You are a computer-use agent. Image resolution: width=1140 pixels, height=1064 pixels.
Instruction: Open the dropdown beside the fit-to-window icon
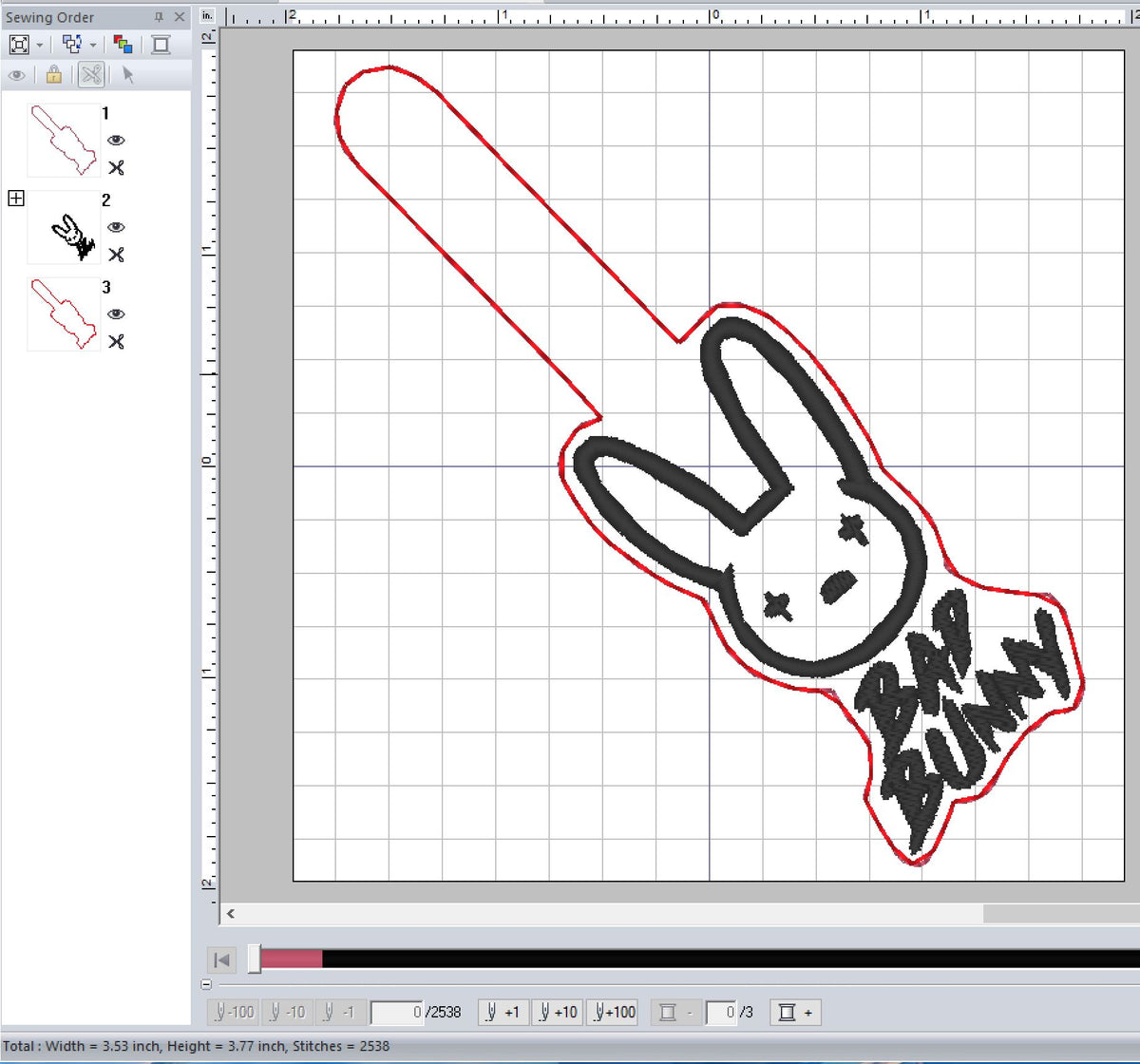pyautogui.click(x=39, y=44)
